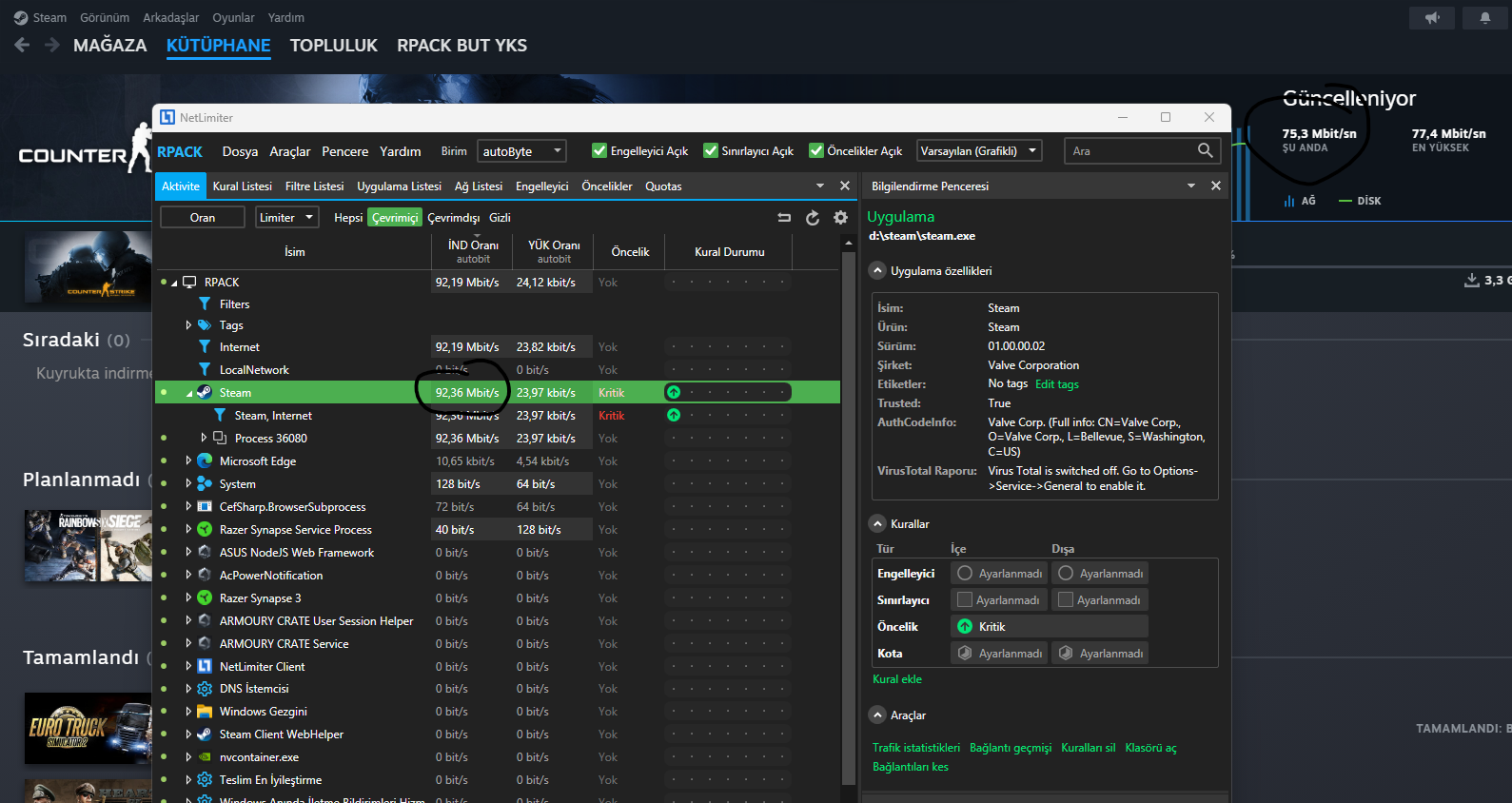Toggle the Öncelikler Açık checkbox

click(x=816, y=150)
